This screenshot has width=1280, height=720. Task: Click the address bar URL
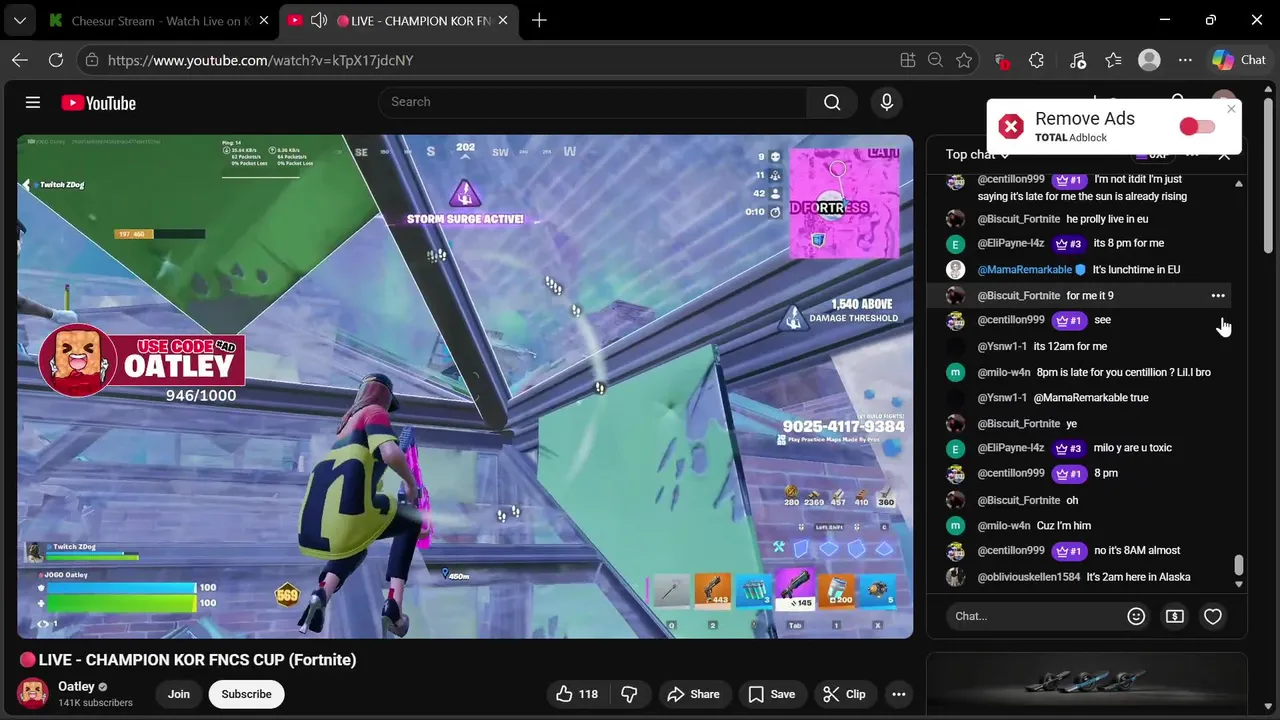[x=260, y=60]
